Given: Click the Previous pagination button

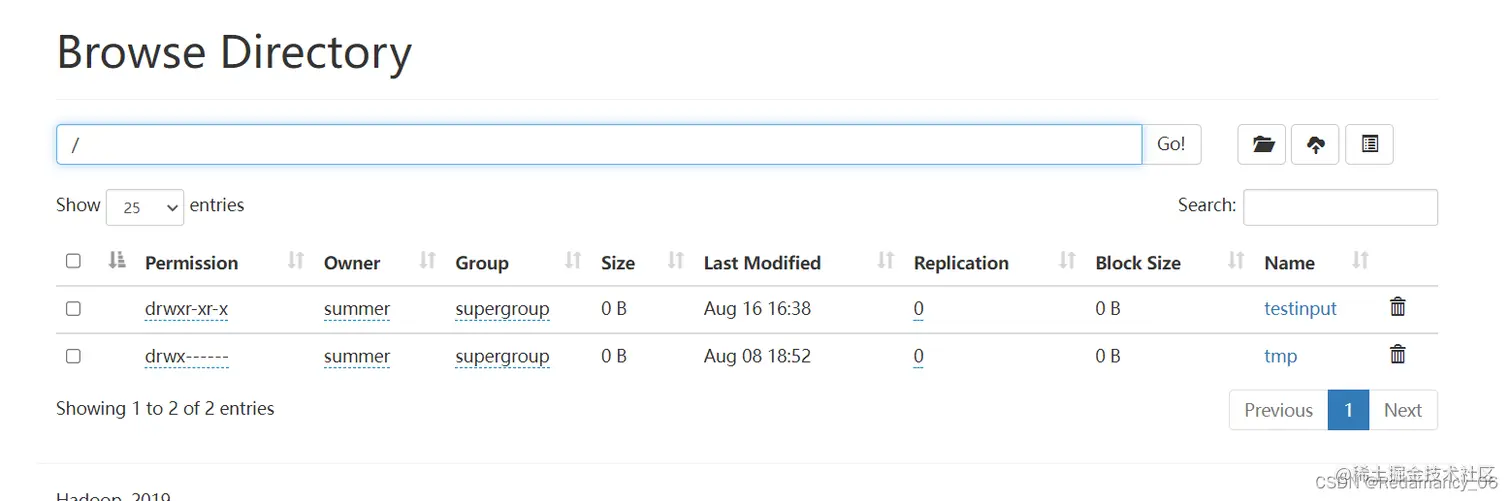Looking at the screenshot, I should pos(1278,410).
